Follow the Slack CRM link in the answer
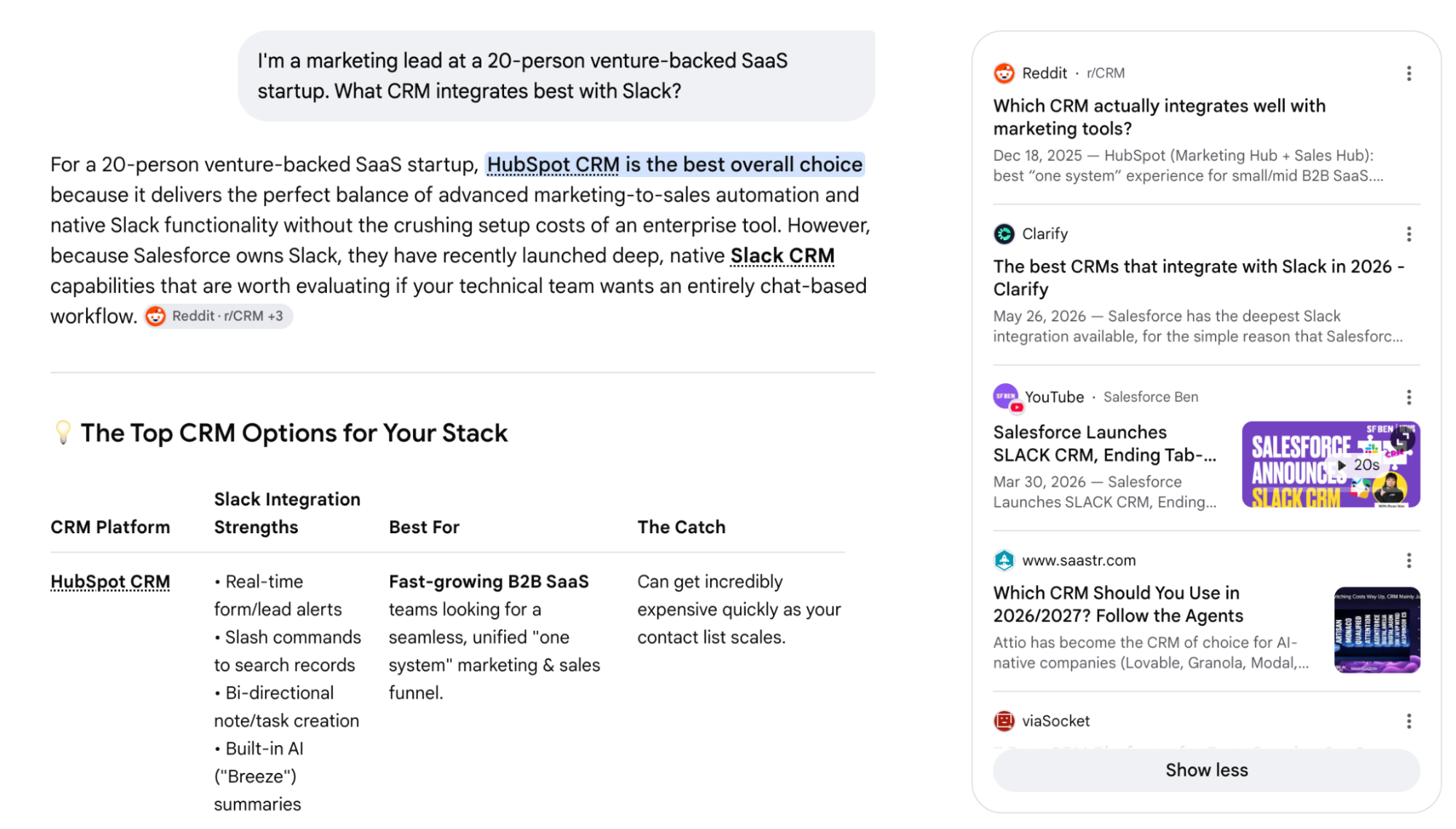The image size is (1456, 829). point(782,256)
